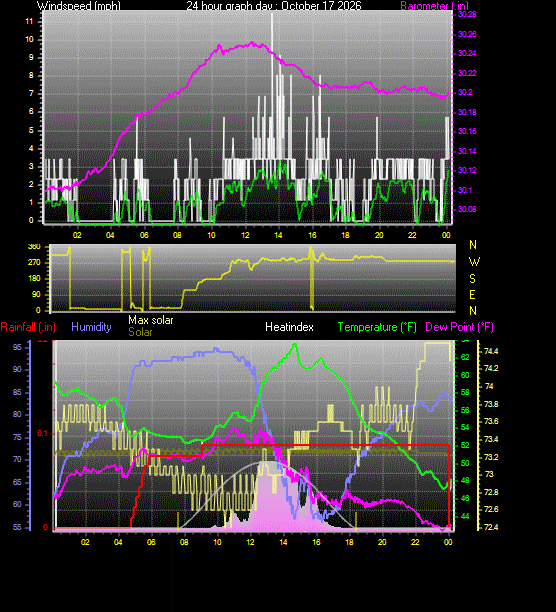Click the "73.8" yellow right axis value

pyautogui.click(x=491, y=405)
